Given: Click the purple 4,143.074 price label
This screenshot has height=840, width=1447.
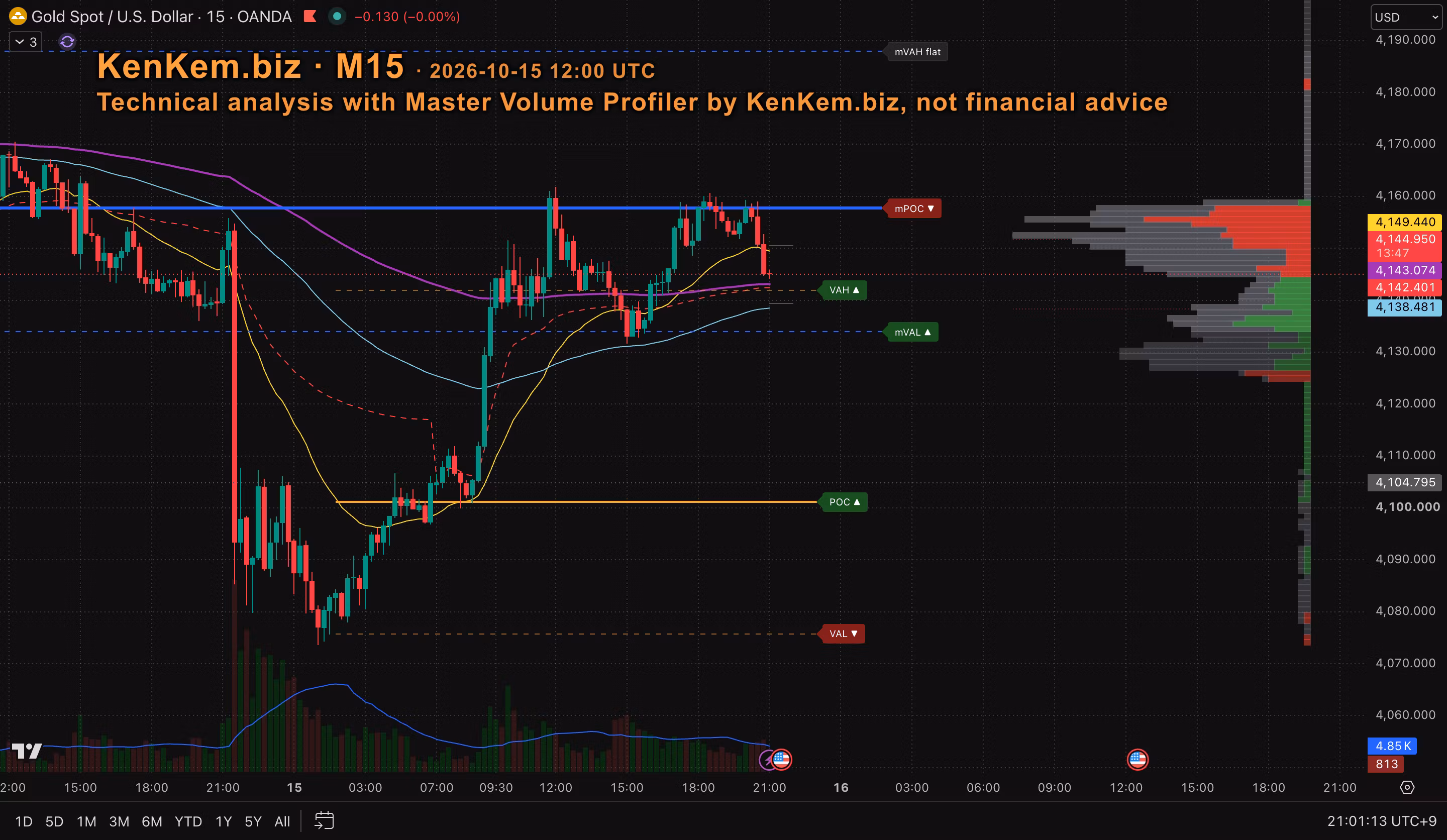Looking at the screenshot, I should 1404,270.
